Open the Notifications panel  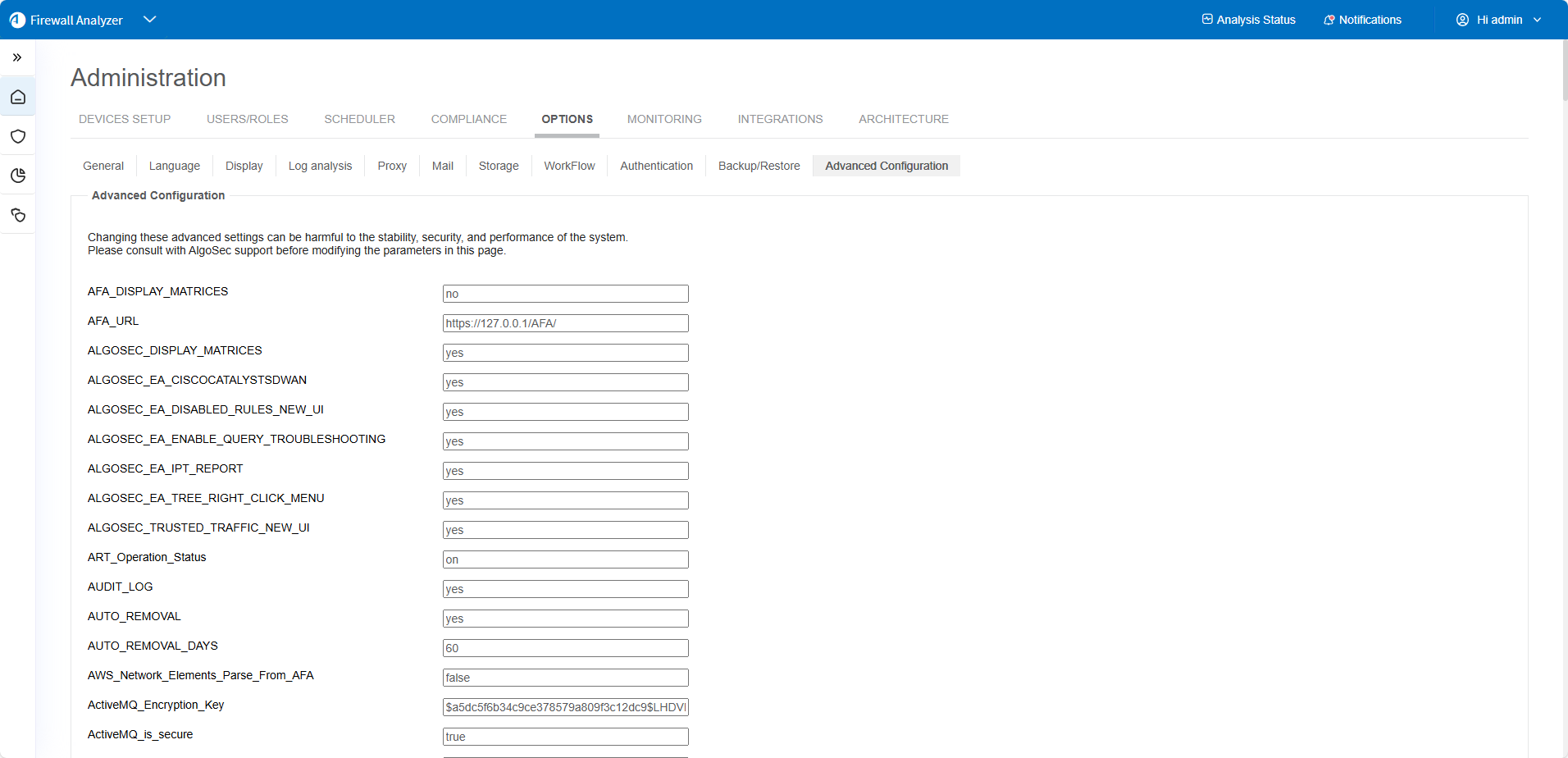click(x=1362, y=20)
